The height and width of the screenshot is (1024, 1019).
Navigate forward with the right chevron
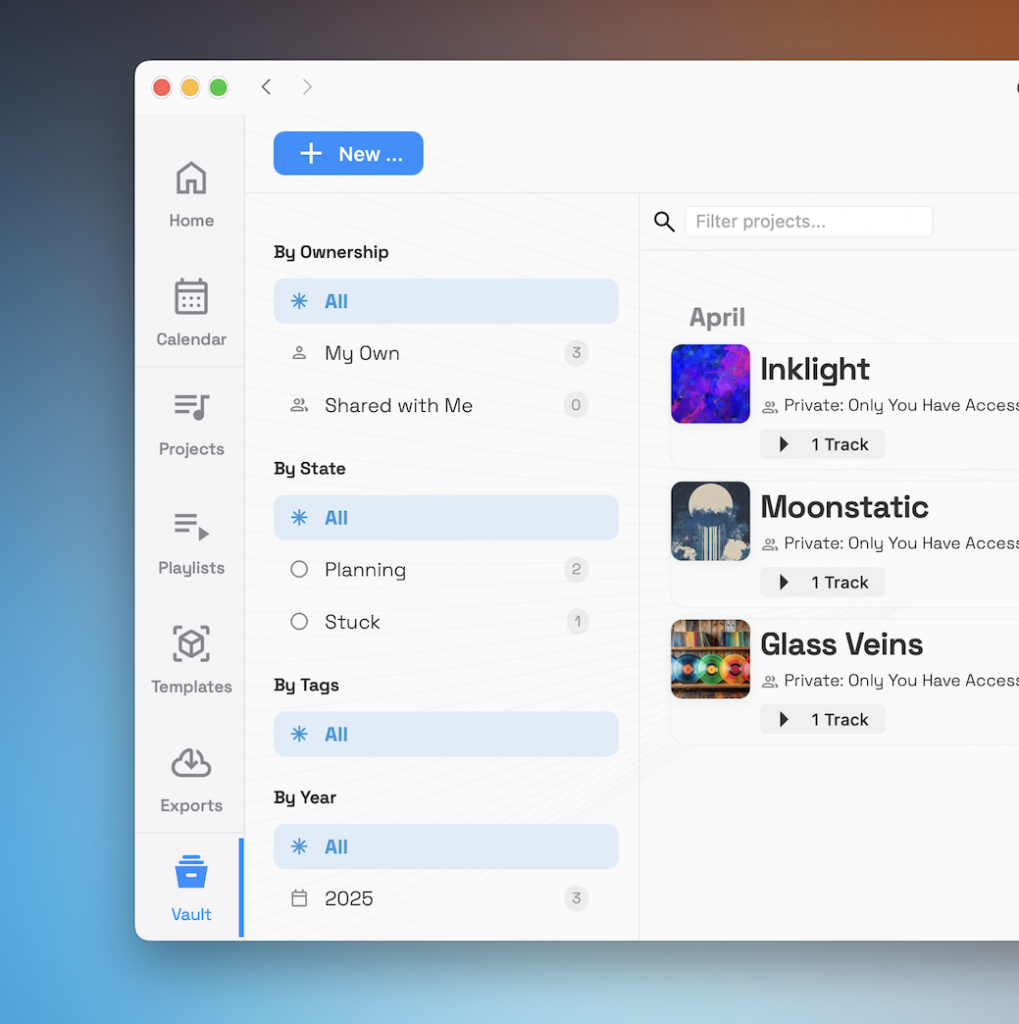pos(307,87)
